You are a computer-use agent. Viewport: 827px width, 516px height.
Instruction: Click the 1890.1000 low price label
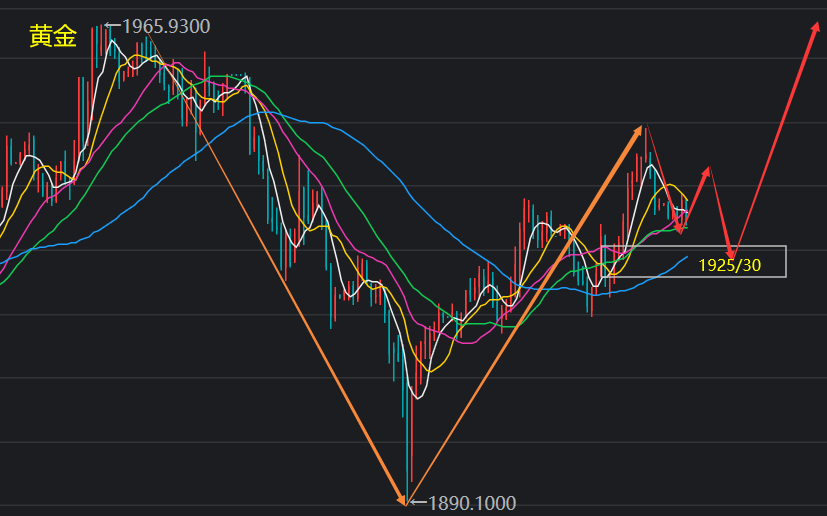pyautogui.click(x=472, y=502)
